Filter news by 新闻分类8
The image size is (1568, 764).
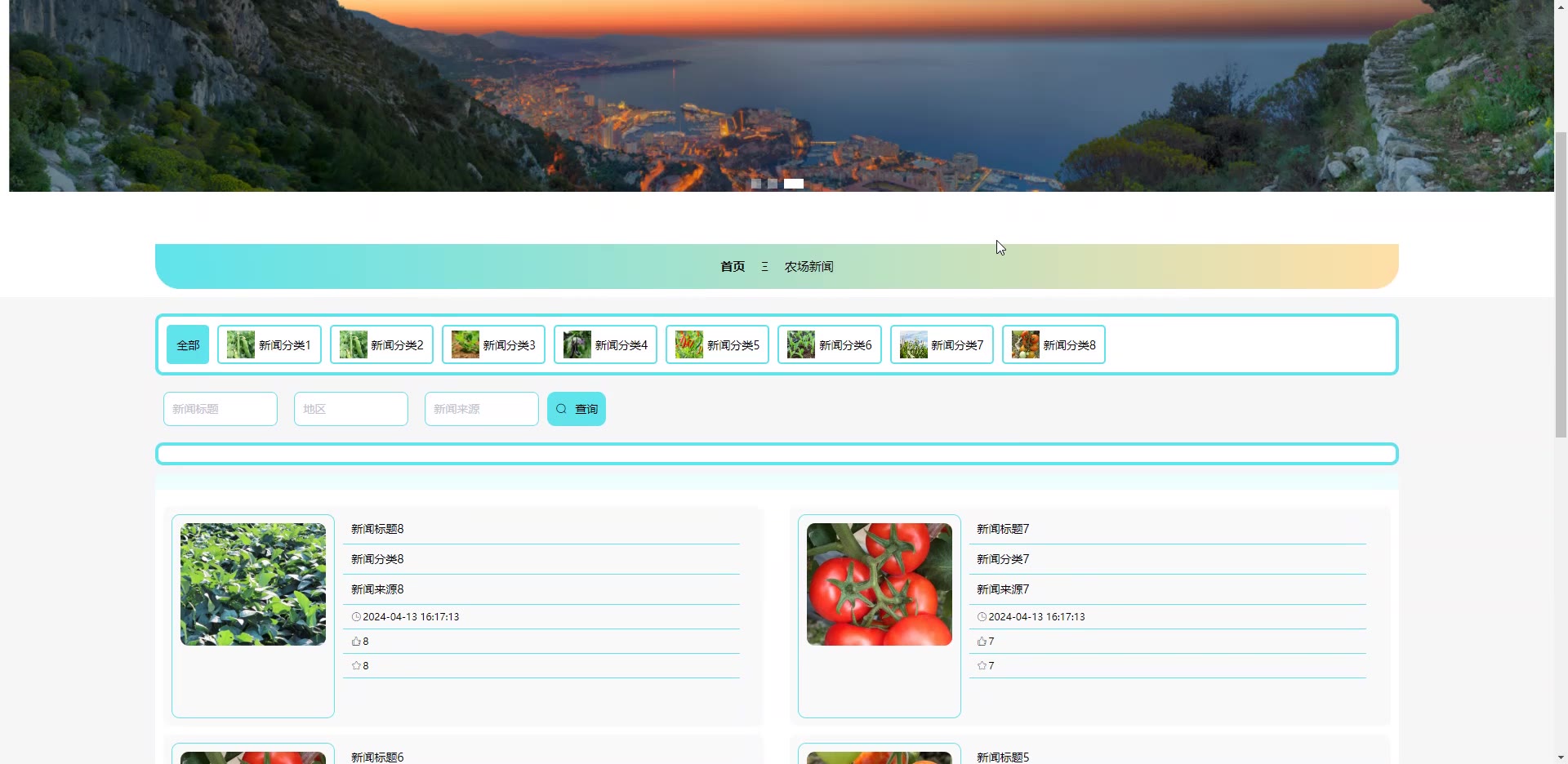pos(1053,344)
